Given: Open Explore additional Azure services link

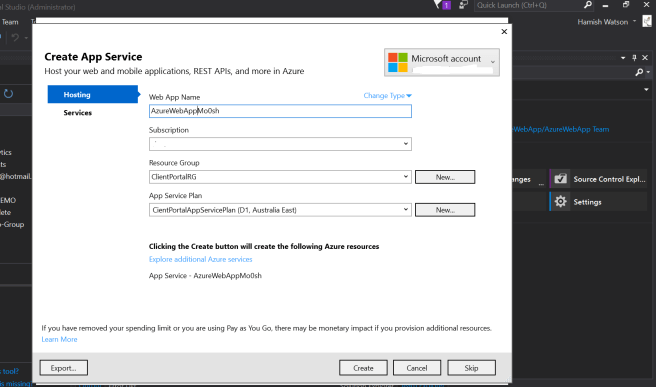Looking at the screenshot, I should click(200, 259).
